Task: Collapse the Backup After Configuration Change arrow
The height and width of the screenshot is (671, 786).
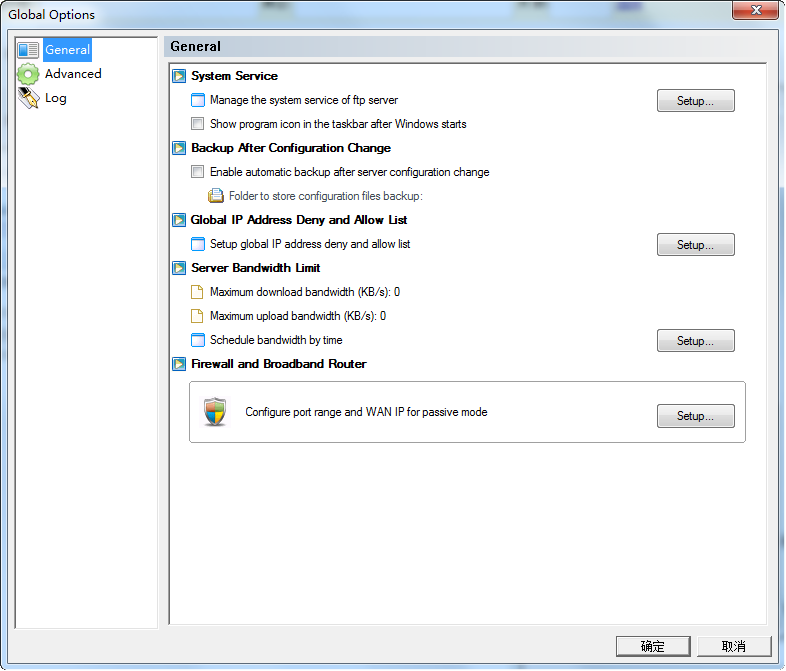Action: point(179,148)
